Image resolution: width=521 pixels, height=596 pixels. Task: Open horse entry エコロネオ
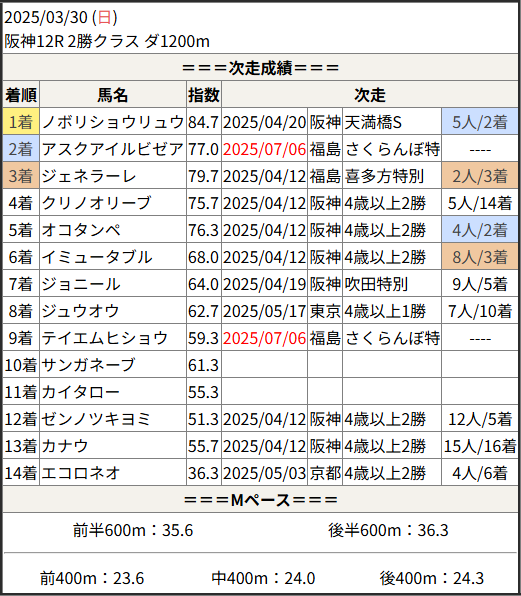pyautogui.click(x=81, y=473)
